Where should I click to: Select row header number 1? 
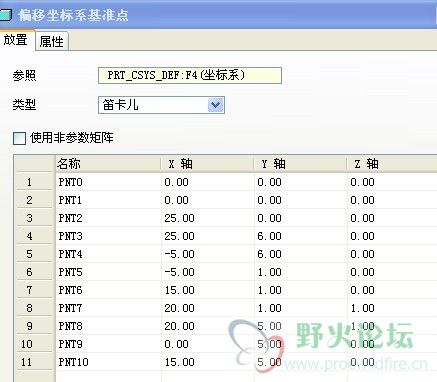[34, 182]
